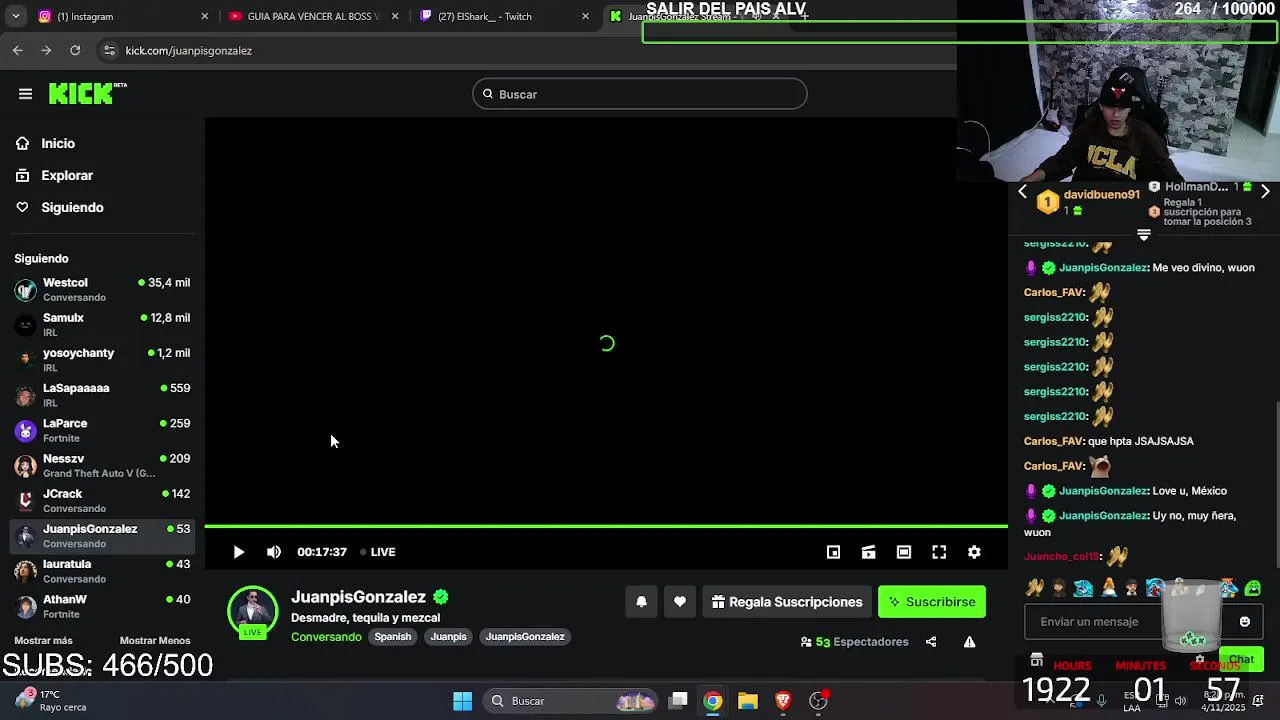This screenshot has height=720, width=1280.
Task: Open the emoji picker in chat
Action: [x=1244, y=622]
